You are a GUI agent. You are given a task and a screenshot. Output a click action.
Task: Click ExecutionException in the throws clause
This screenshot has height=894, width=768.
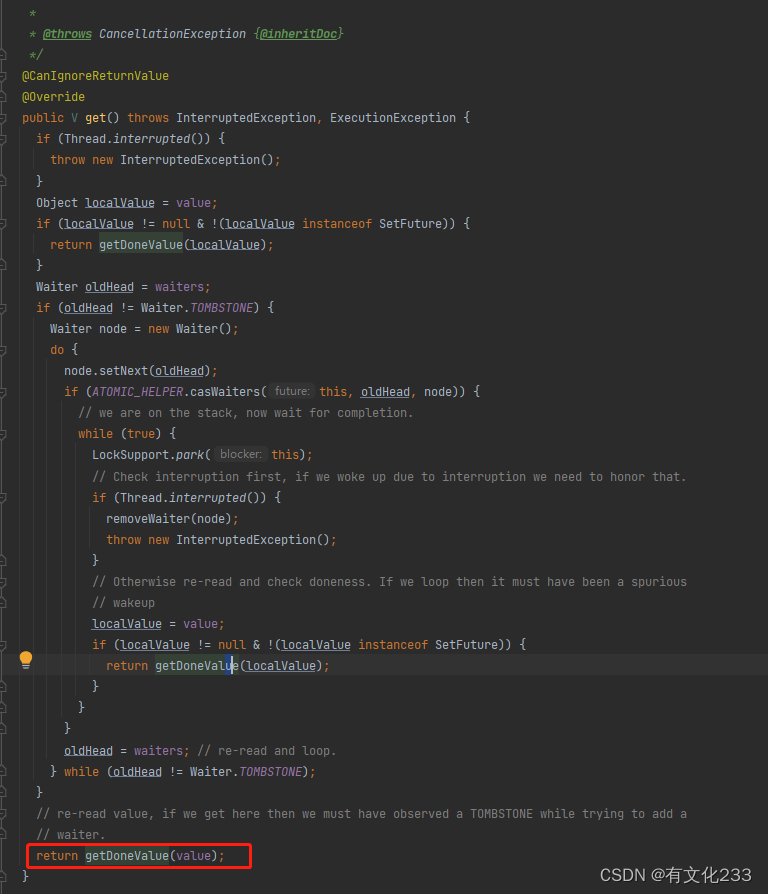[x=393, y=118]
